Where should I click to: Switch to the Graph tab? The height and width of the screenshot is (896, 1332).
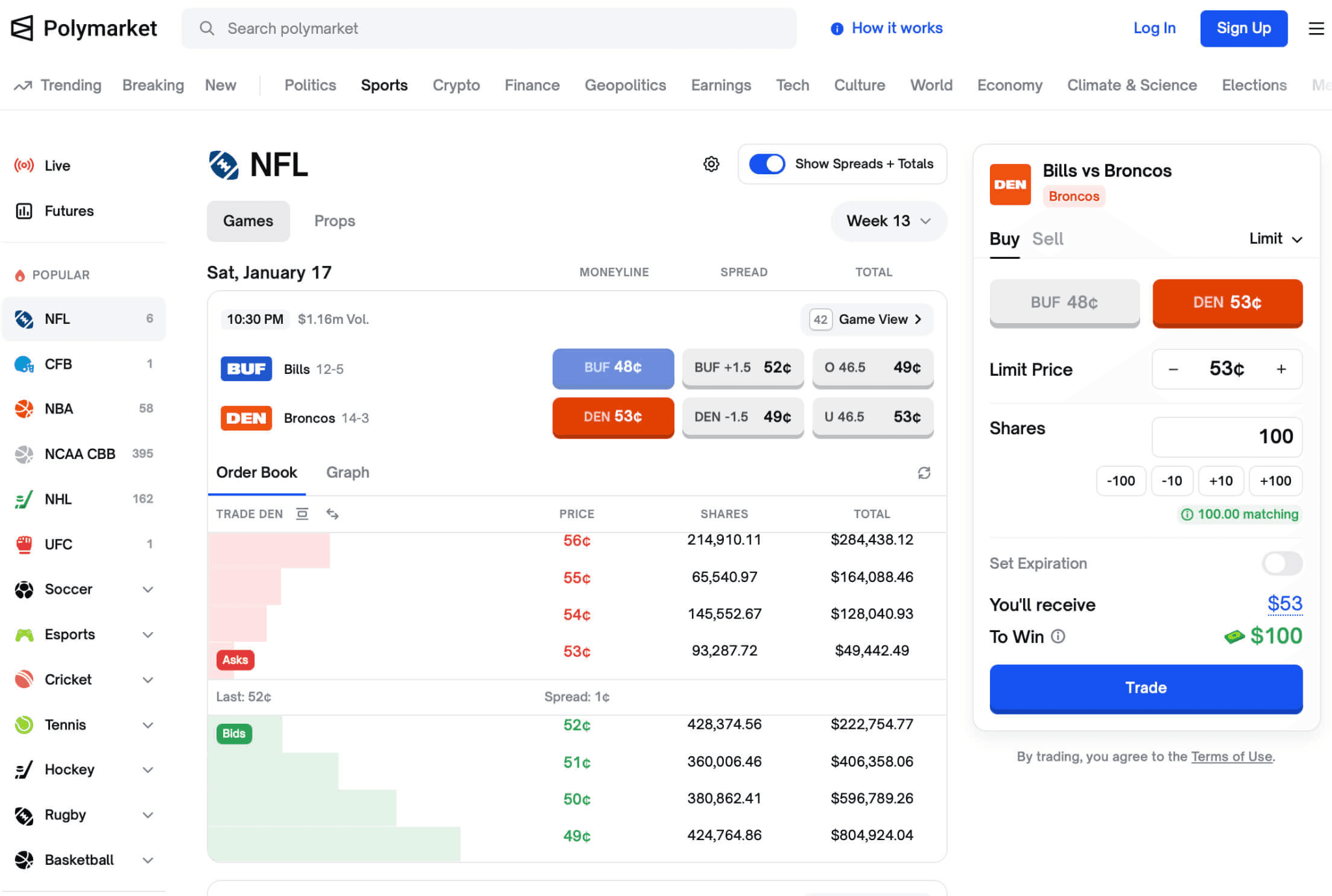click(347, 473)
